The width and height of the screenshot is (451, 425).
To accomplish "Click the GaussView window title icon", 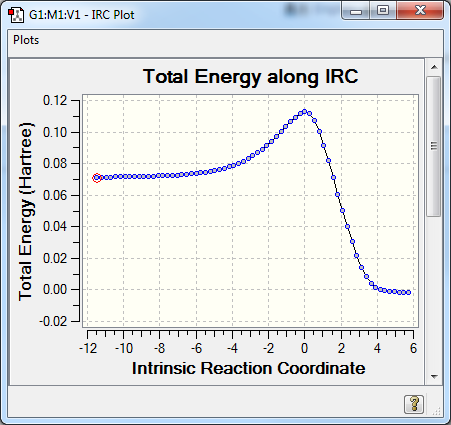I will (x=16, y=15).
